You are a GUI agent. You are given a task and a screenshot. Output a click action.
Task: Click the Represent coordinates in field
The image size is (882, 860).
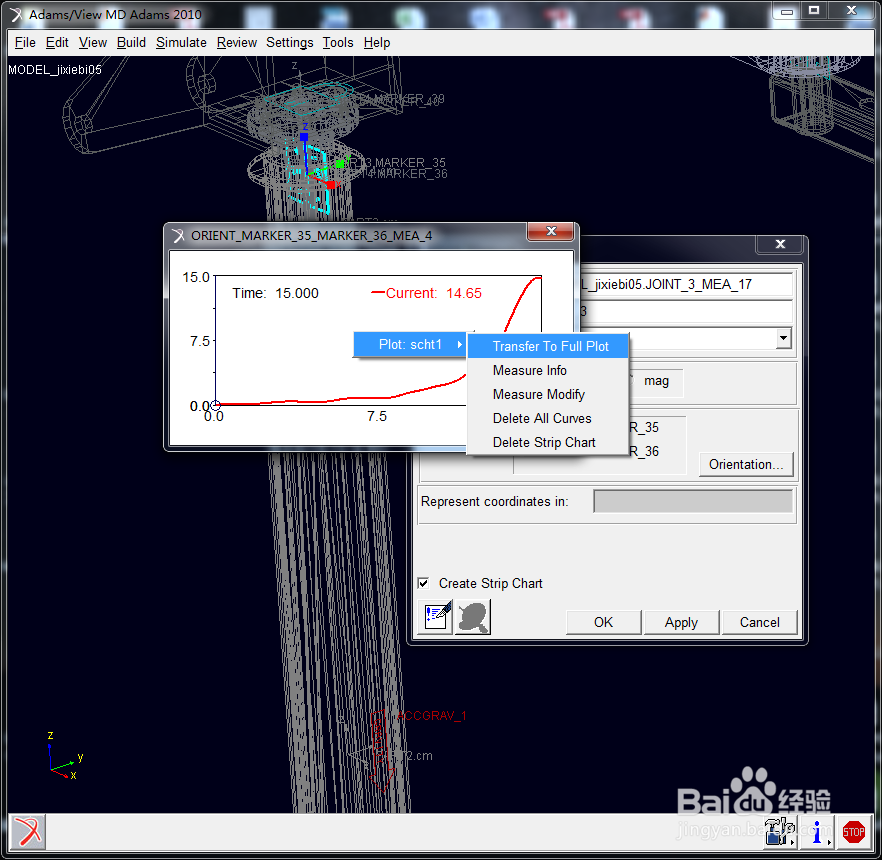pyautogui.click(x=693, y=501)
